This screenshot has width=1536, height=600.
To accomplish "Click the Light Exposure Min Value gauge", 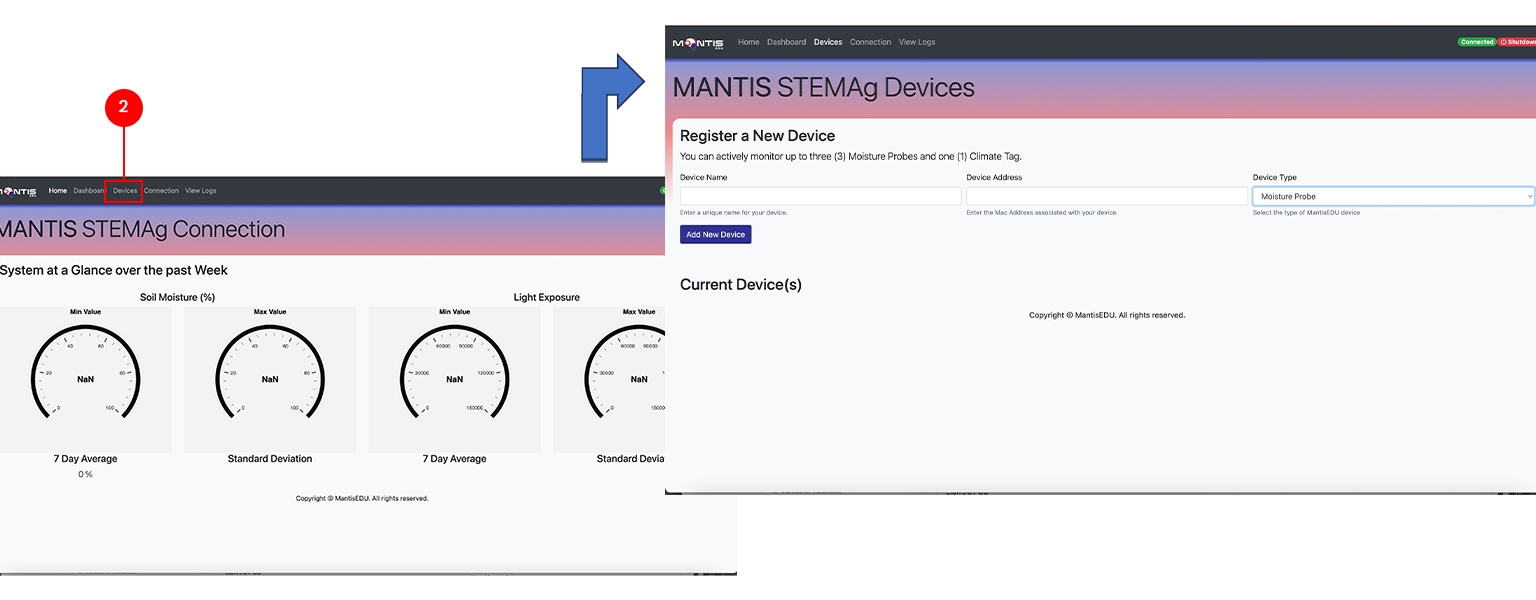I will [454, 378].
